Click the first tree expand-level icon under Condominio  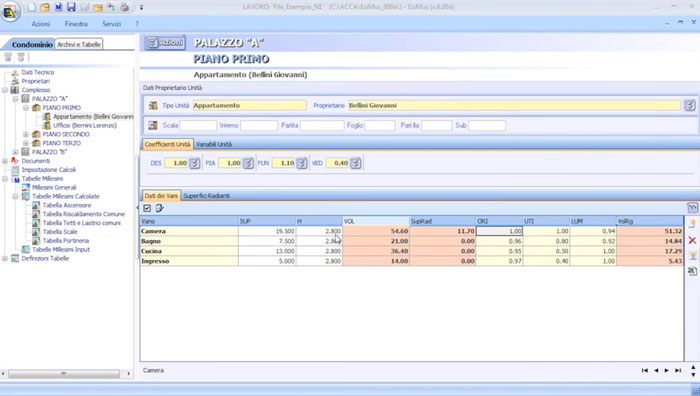8,57
